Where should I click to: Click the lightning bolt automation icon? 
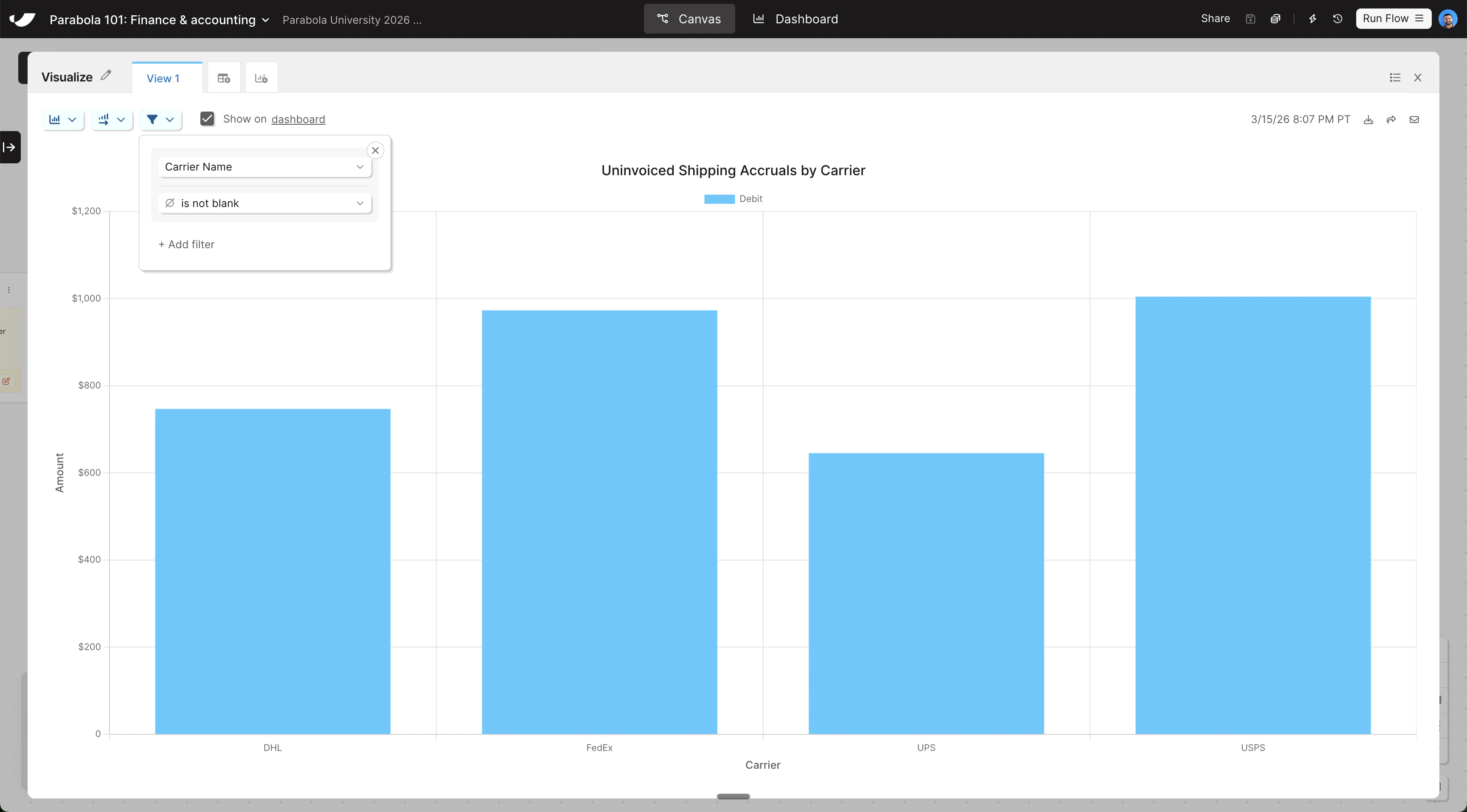(1312, 19)
